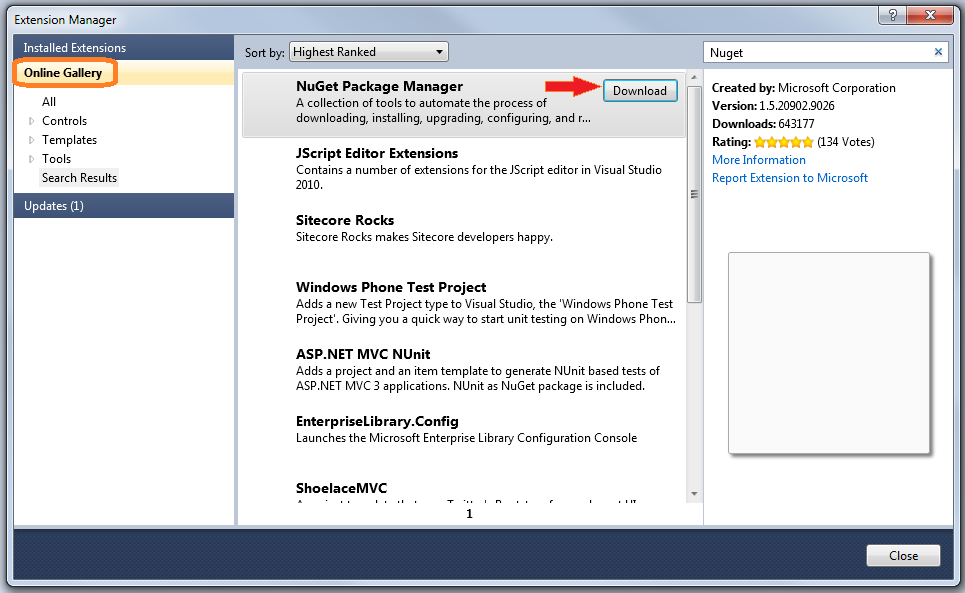Select the JScript Editor Extensions result

(463, 169)
